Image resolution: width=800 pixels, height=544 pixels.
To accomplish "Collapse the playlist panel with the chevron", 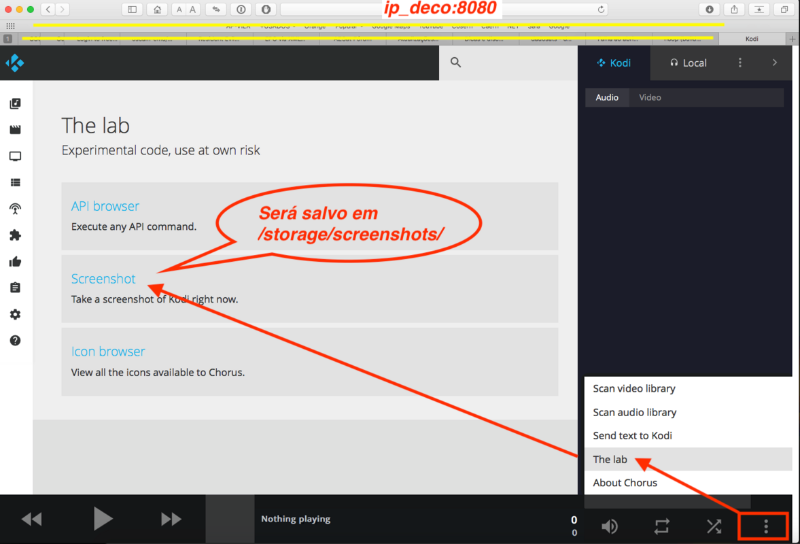I will 775,62.
